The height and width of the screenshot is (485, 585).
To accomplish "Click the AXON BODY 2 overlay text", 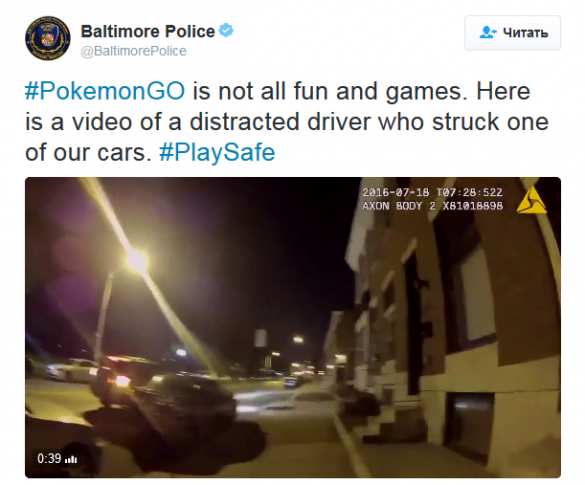I will coord(432,206).
